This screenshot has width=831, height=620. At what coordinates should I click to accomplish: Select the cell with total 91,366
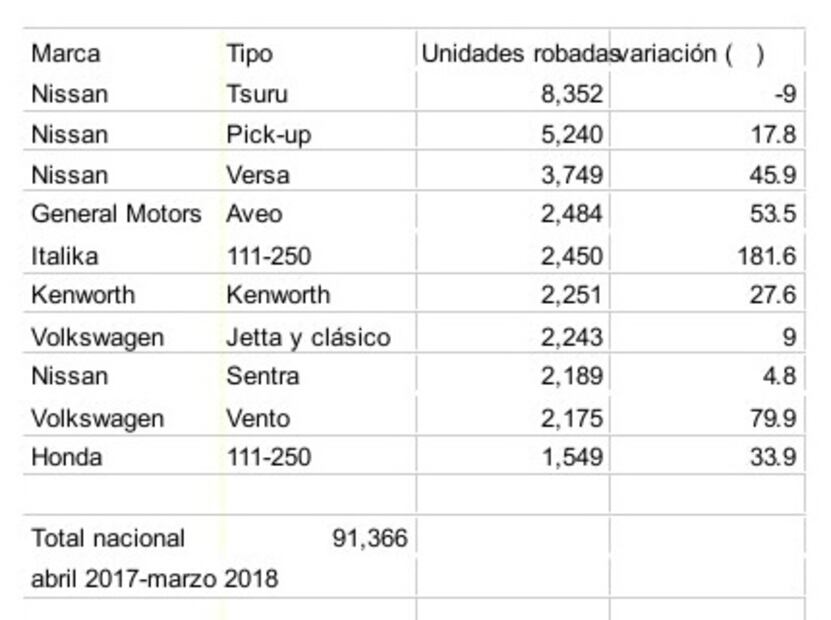[x=369, y=539]
